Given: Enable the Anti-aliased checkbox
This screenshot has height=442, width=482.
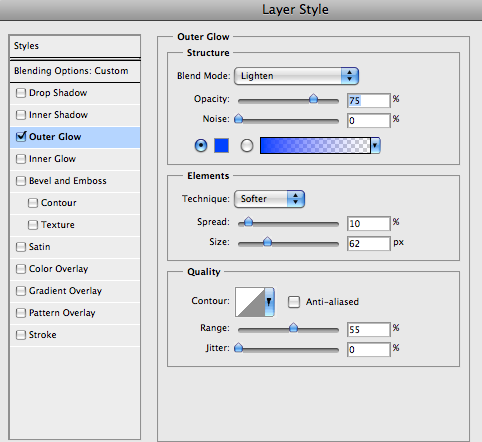Looking at the screenshot, I should [x=294, y=302].
